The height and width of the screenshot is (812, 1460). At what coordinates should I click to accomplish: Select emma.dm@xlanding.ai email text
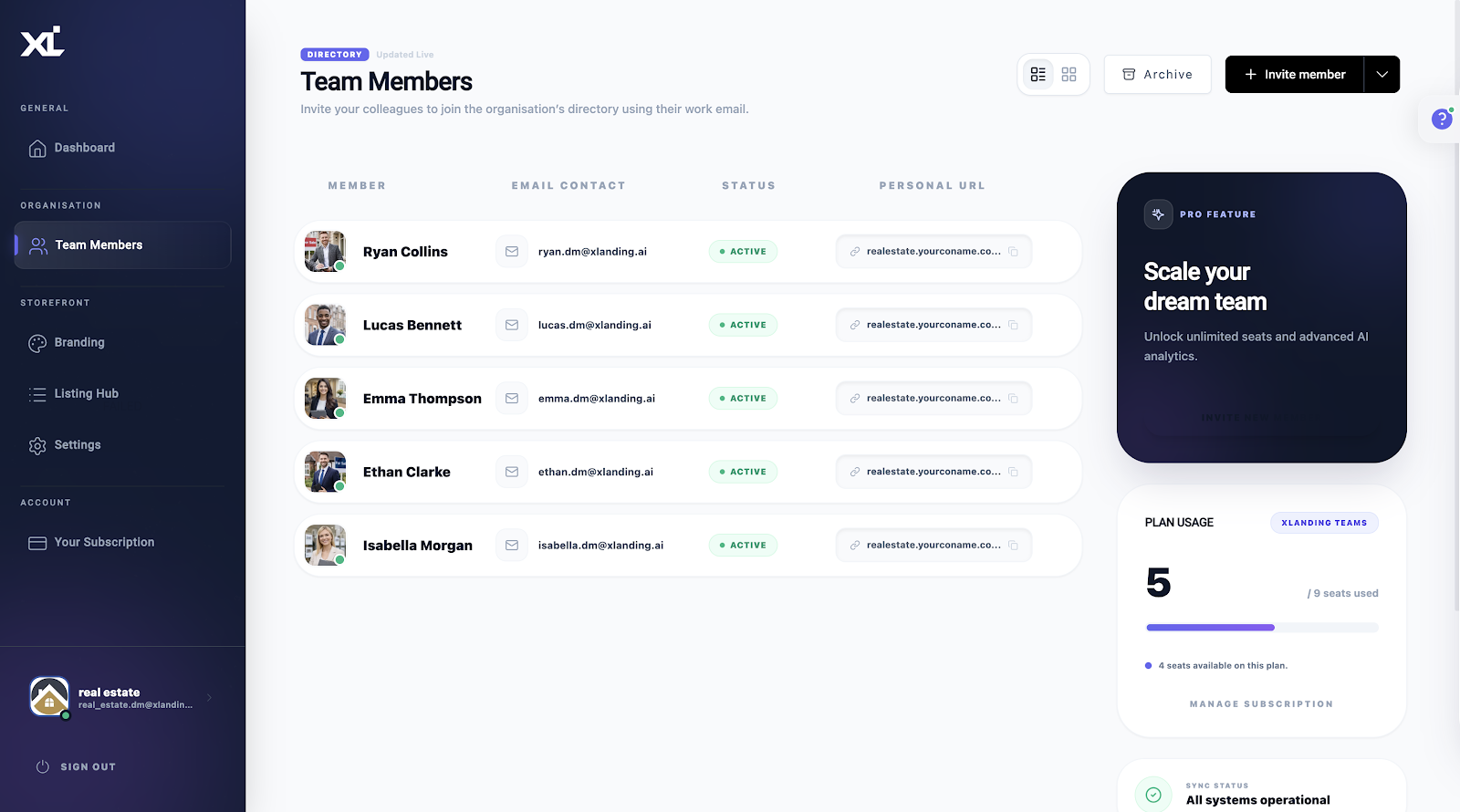pos(597,399)
